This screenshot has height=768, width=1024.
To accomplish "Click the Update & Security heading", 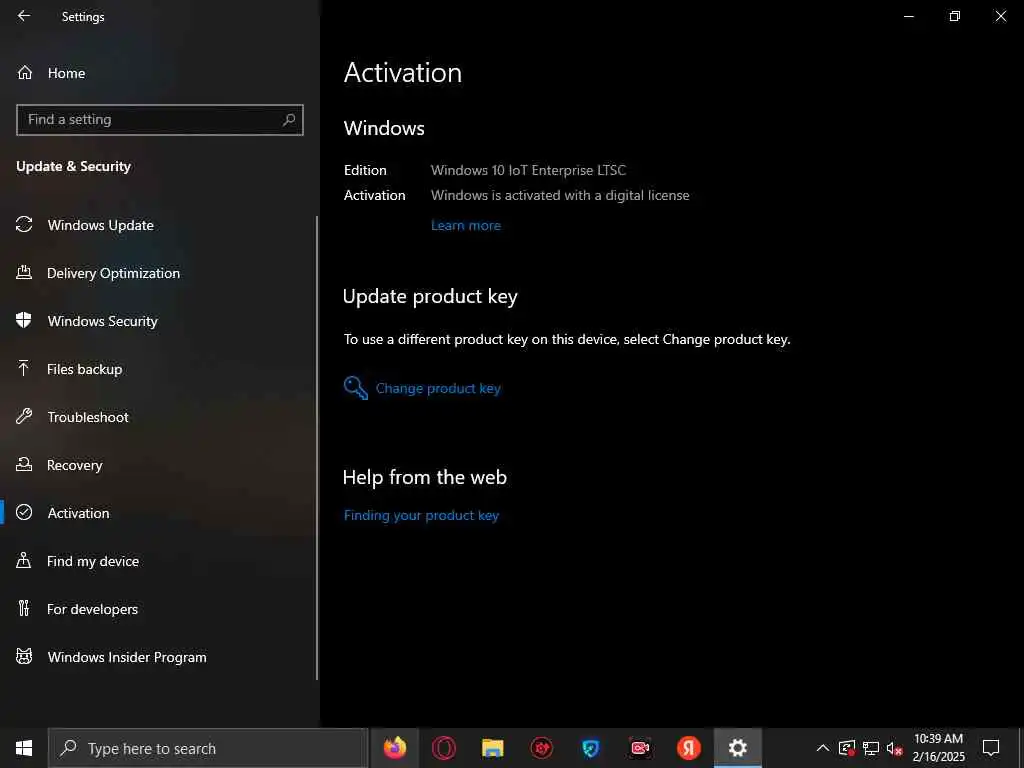I will (73, 167).
